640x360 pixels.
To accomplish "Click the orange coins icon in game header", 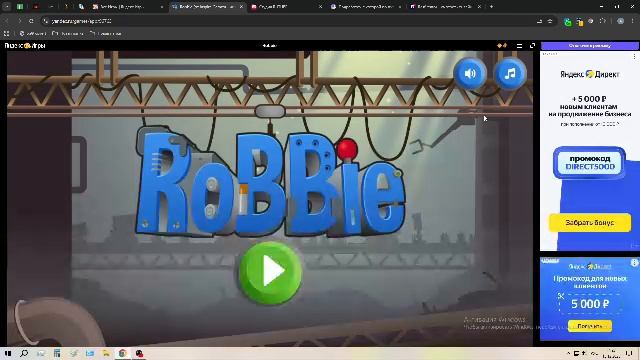I will coord(502,46).
